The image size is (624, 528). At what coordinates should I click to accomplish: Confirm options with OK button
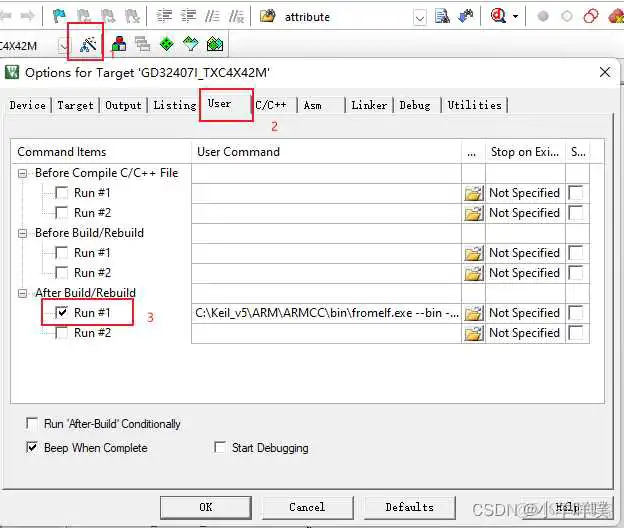pos(206,507)
